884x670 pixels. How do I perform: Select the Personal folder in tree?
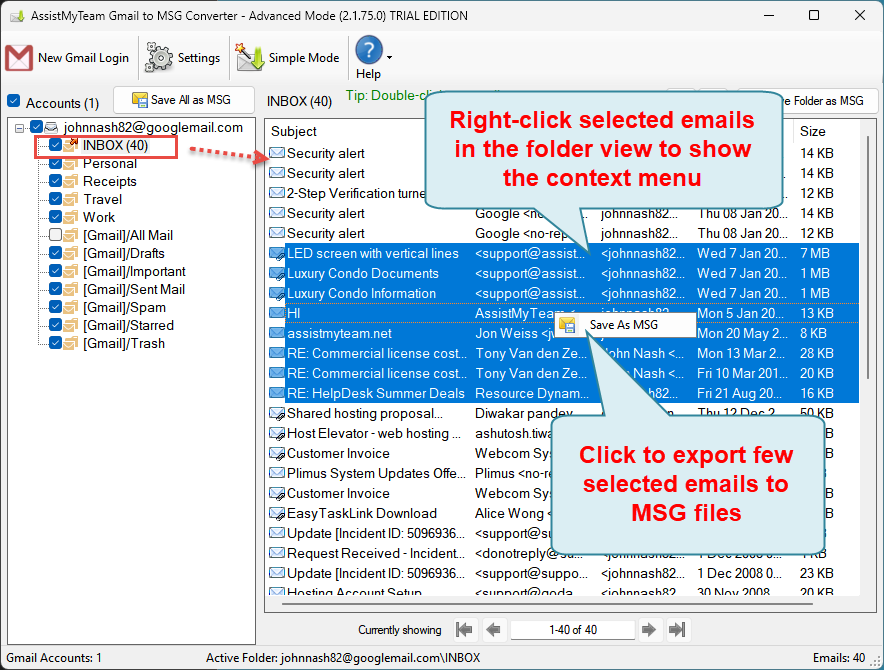[x=110, y=164]
